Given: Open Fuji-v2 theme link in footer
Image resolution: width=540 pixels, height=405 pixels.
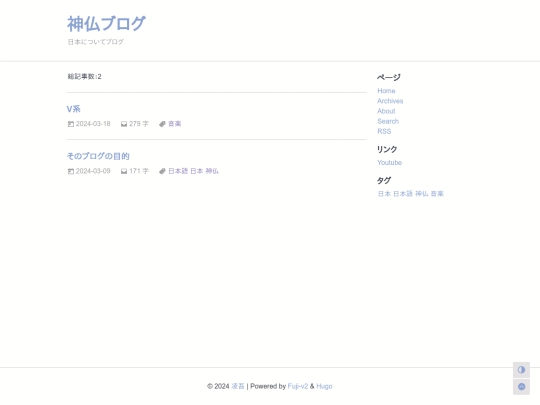Looking at the screenshot, I should coord(298,386).
